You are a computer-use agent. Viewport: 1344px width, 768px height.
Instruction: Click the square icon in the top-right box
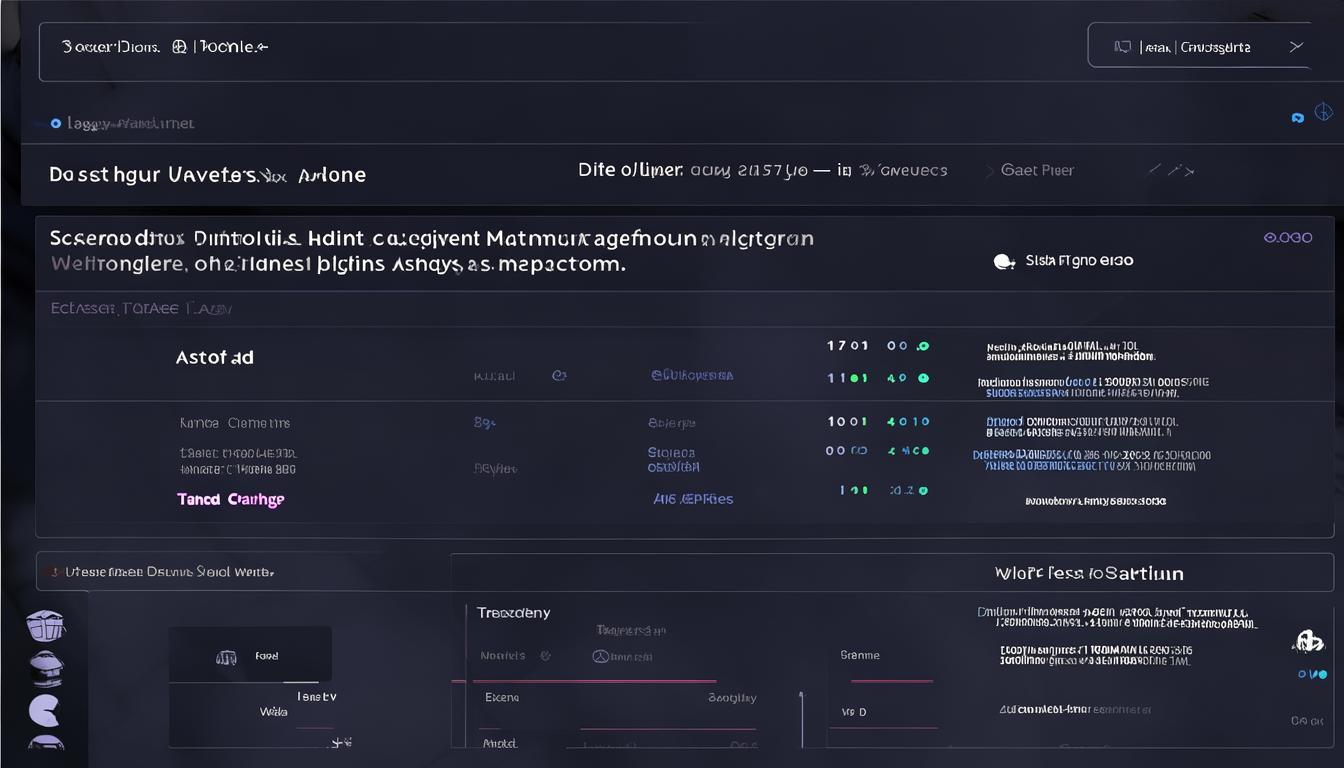tap(1123, 47)
